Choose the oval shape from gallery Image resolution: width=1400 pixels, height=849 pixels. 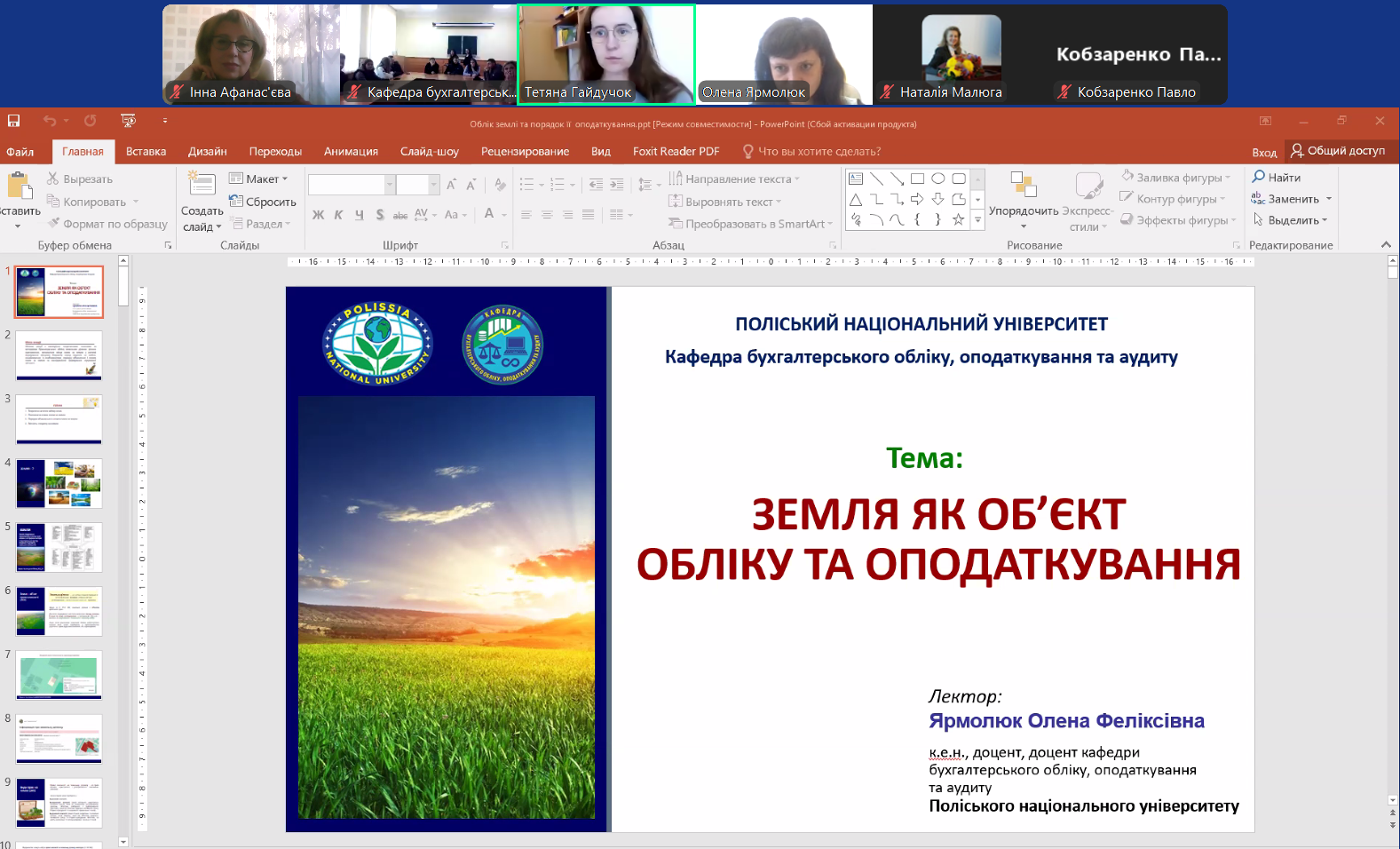[937, 179]
